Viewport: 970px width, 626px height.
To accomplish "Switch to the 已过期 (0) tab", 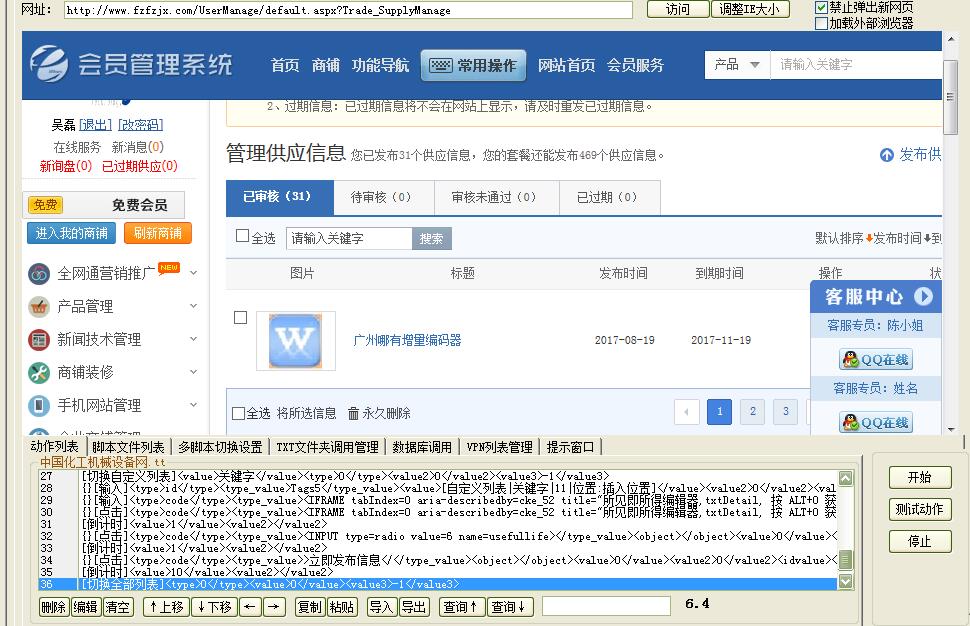I will pos(610,197).
